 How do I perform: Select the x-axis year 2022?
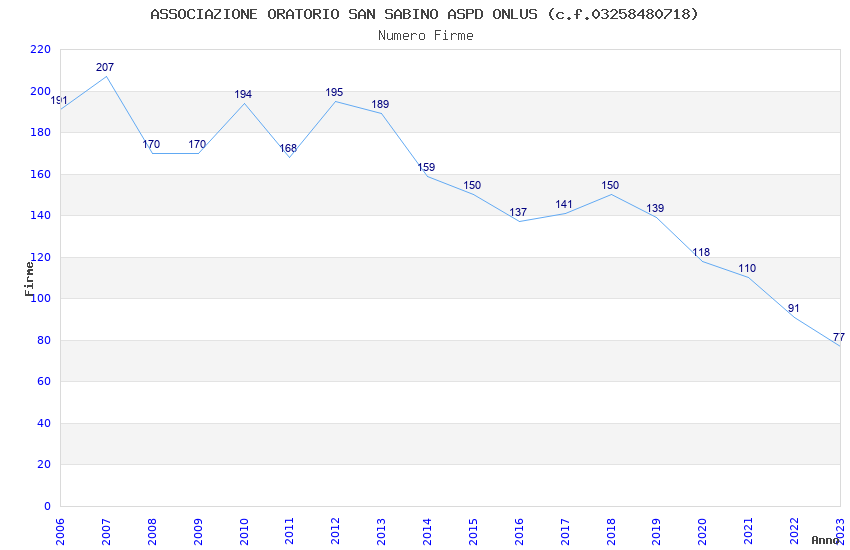794,531
